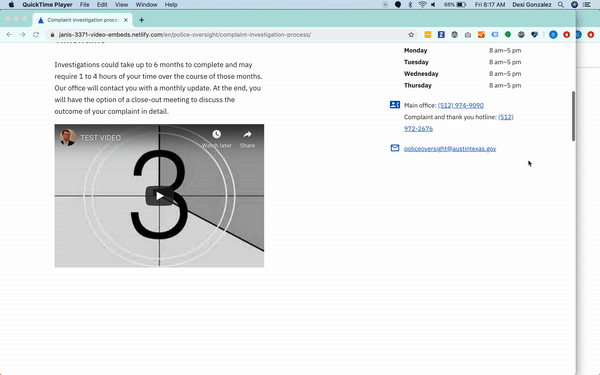Screen dimensions: 600x375
Task: Click the Wednesday hours row
Action: tap(462, 73)
